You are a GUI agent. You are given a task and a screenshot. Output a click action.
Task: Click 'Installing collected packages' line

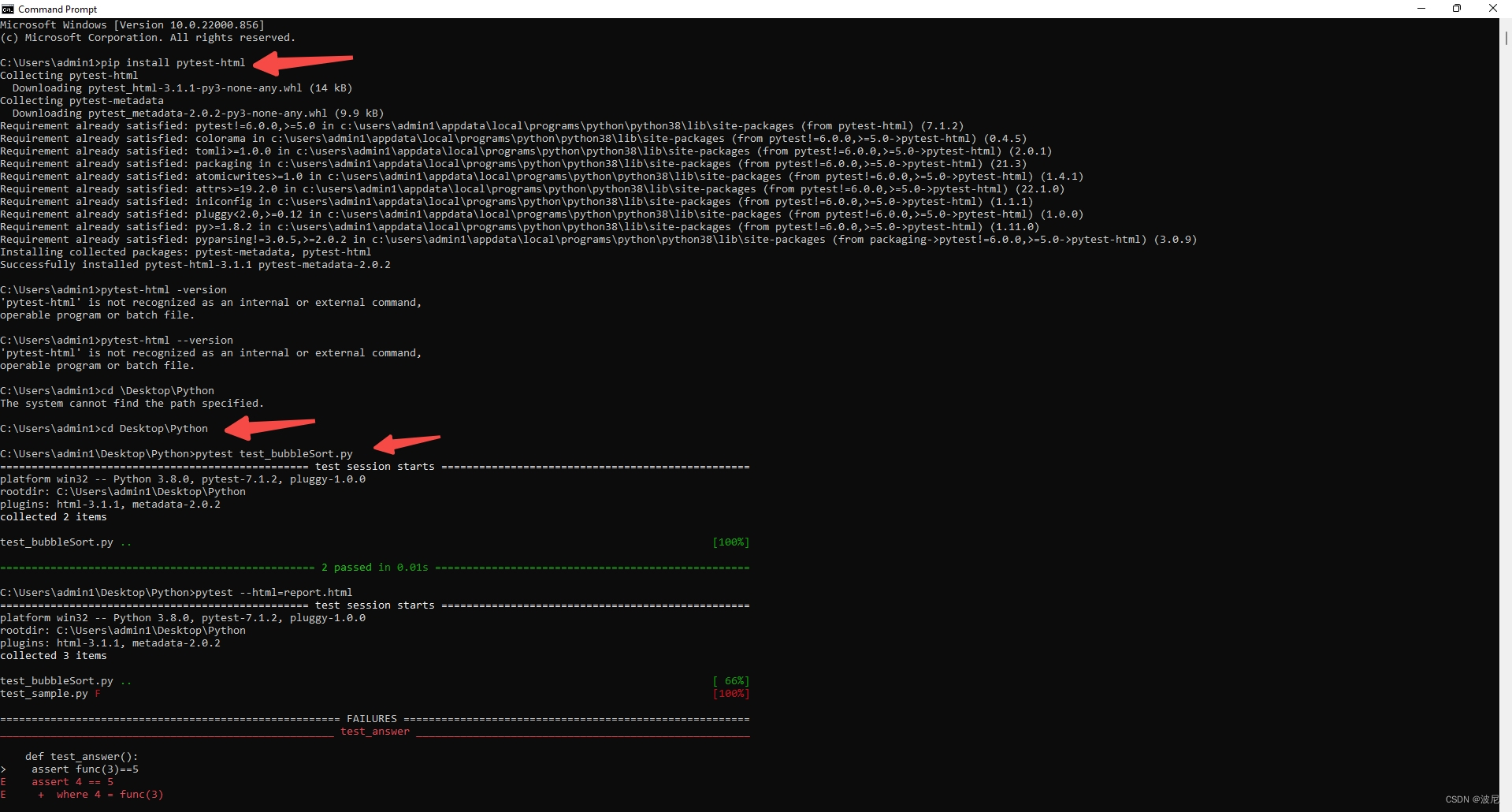click(186, 252)
